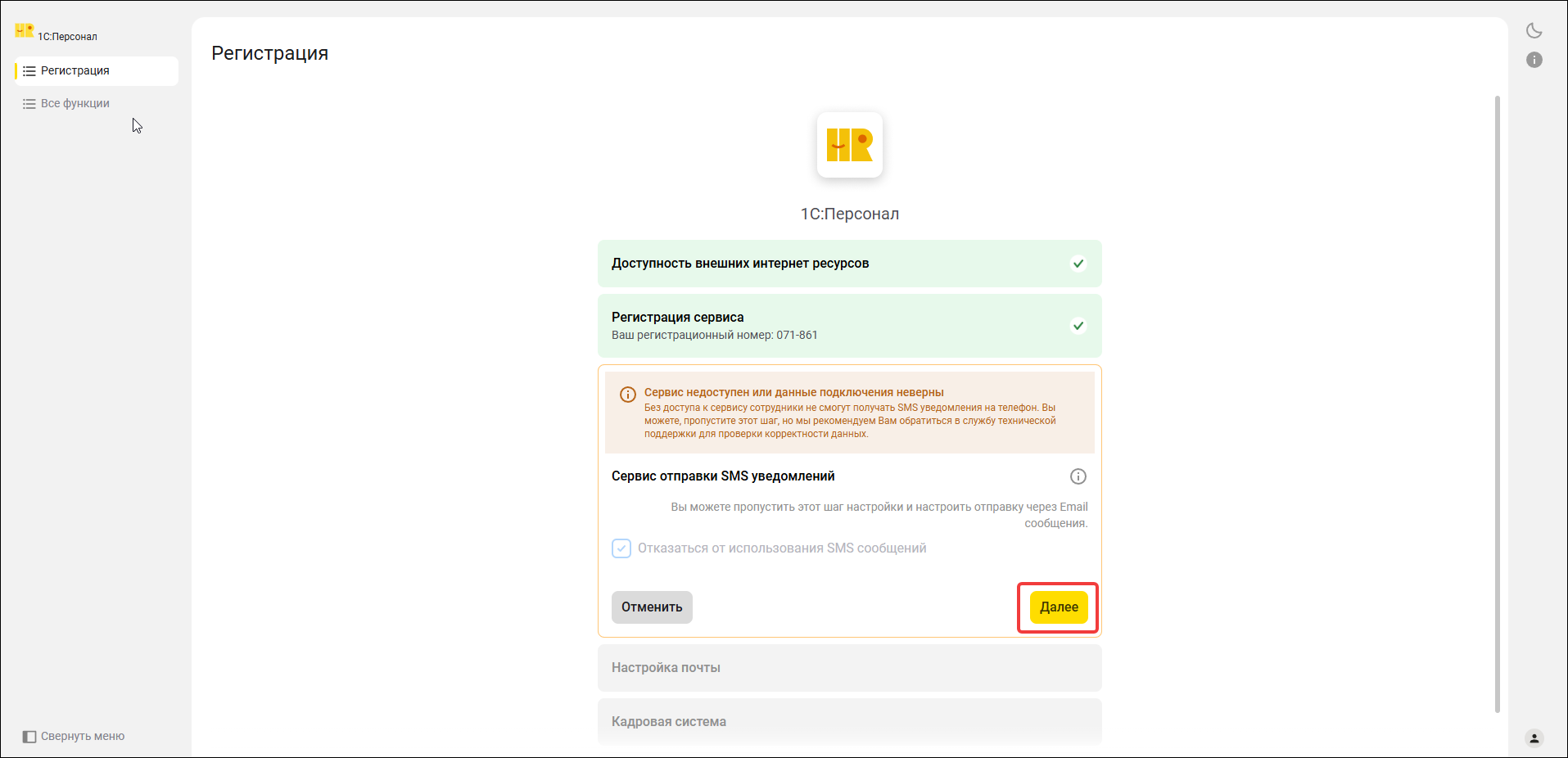
Task: Click the Регистрация page heading
Action: pos(269,54)
